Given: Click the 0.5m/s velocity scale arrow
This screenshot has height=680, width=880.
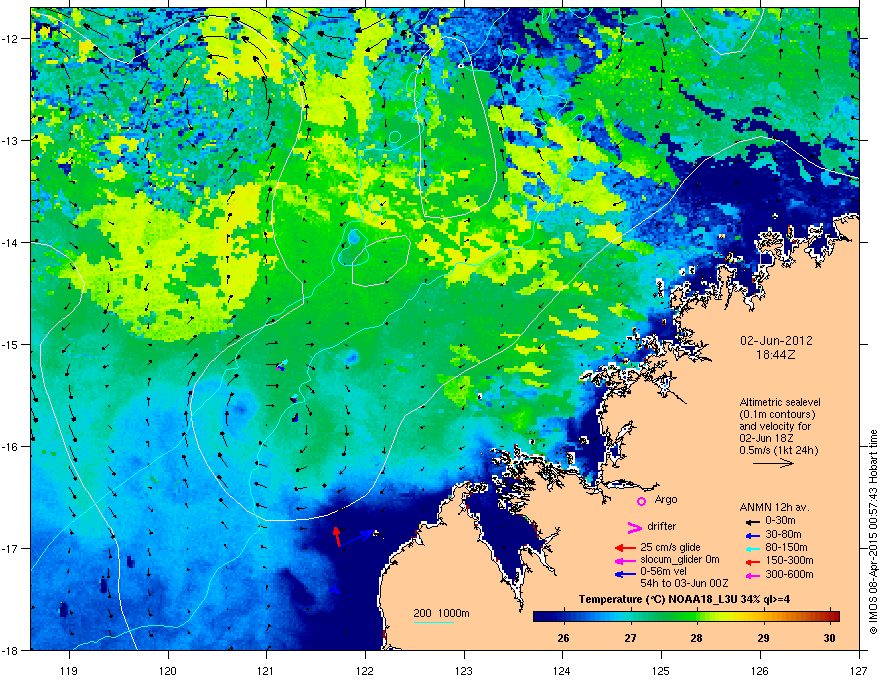Looking at the screenshot, I should pos(773,463).
